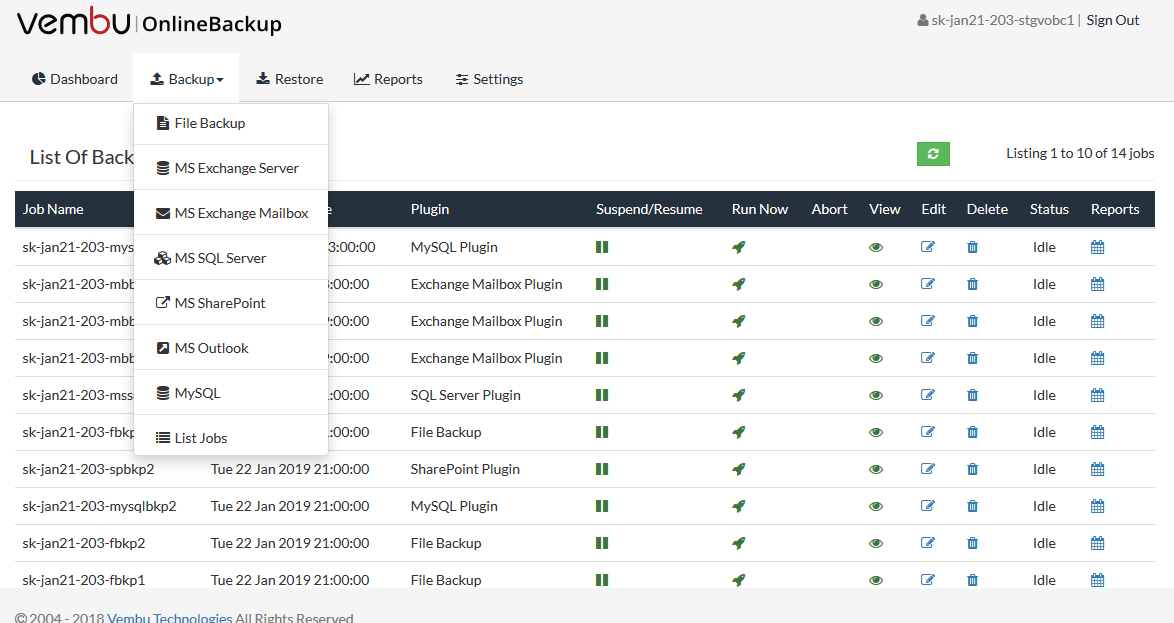The image size is (1174, 623).
Task: Choose MySQL from Backup menu
Action: point(231,393)
